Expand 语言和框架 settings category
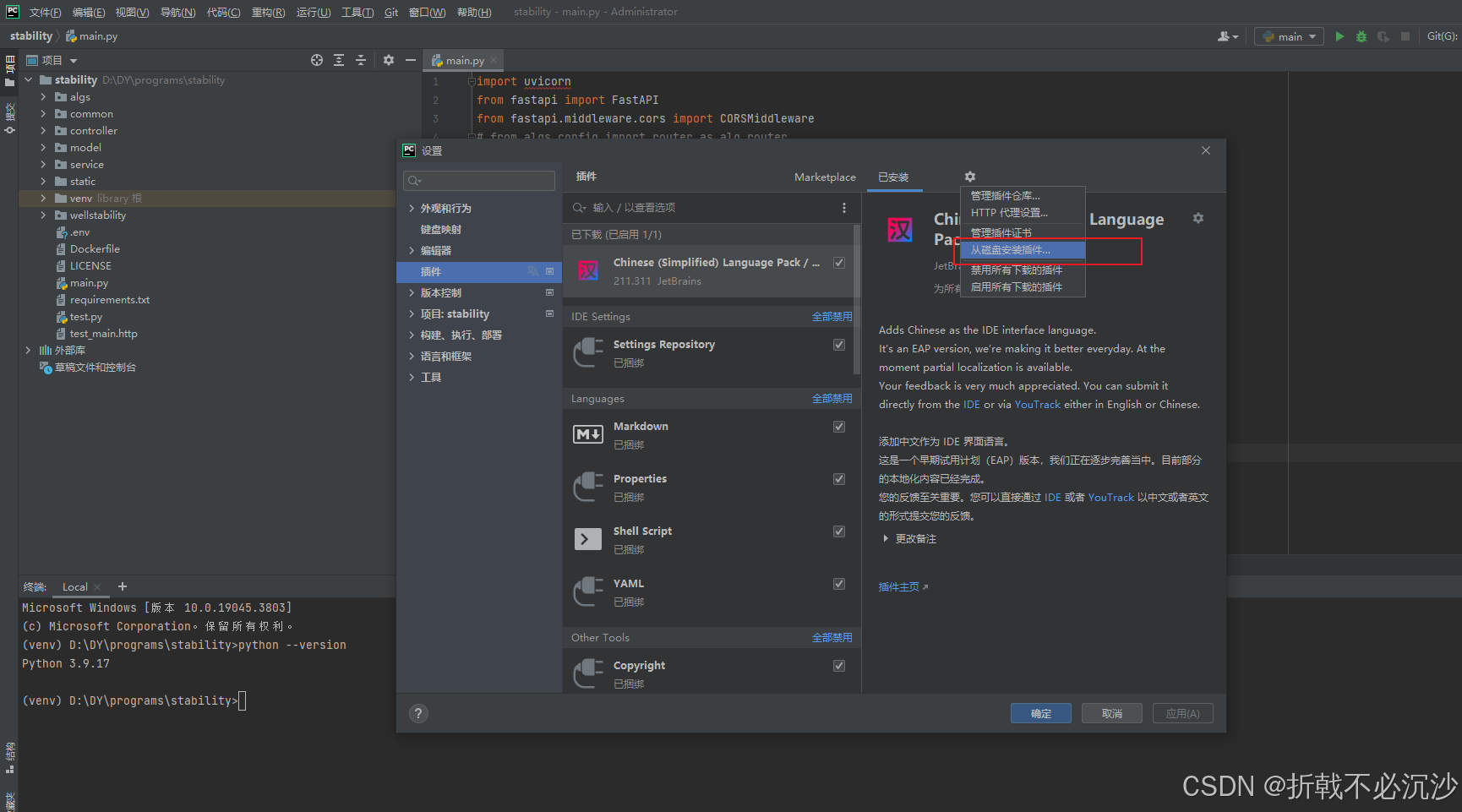Screen dimensions: 1462x812 (412, 357)
